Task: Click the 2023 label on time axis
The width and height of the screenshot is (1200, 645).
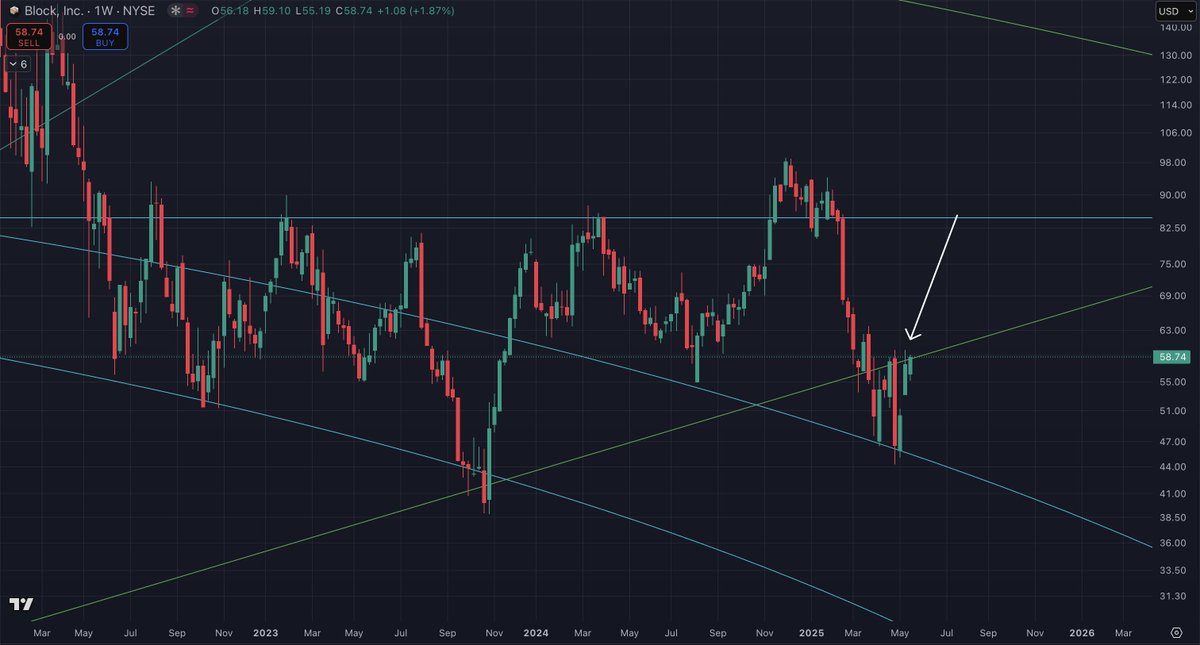Action: (x=265, y=633)
